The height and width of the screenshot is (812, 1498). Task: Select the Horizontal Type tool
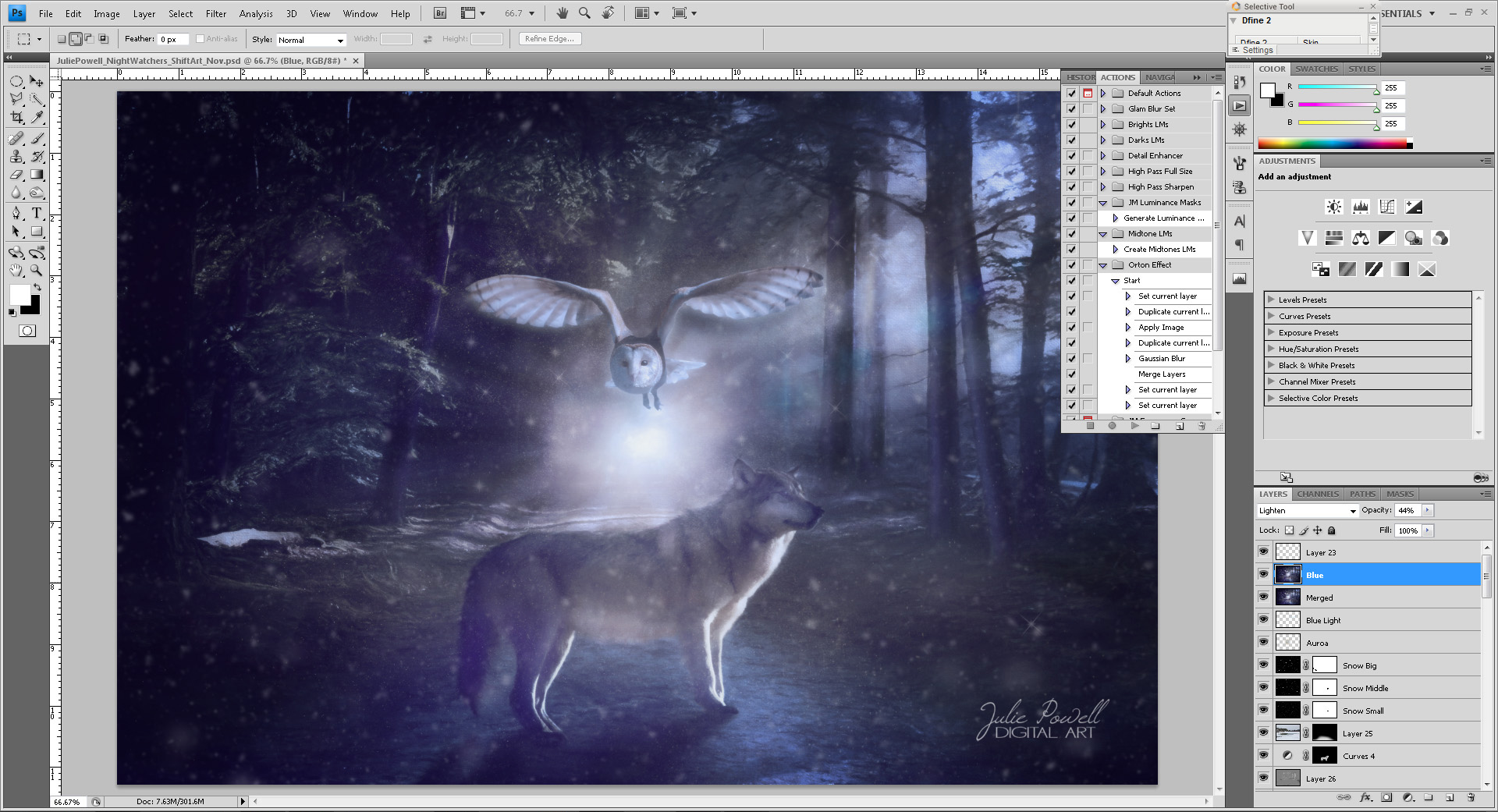[37, 212]
